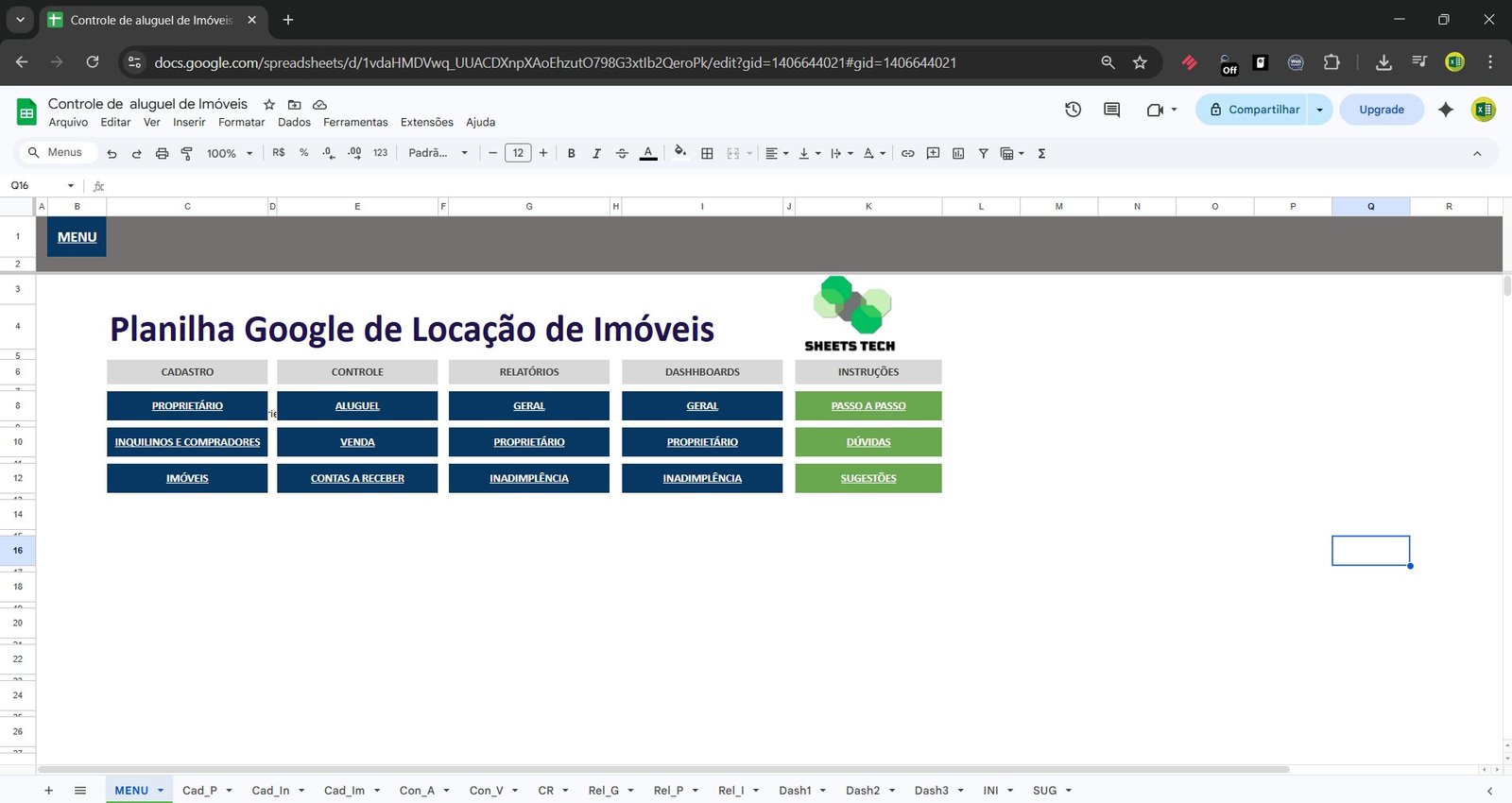
Task: Open the version history clock icon
Action: coord(1073,110)
